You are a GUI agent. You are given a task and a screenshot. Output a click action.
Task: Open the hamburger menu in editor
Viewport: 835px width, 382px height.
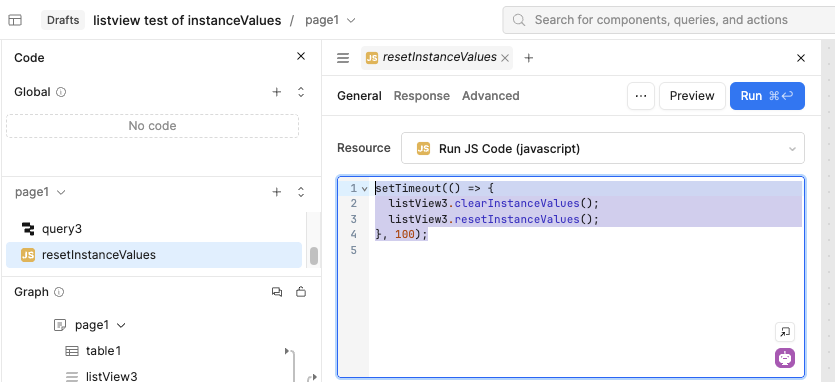pos(343,58)
